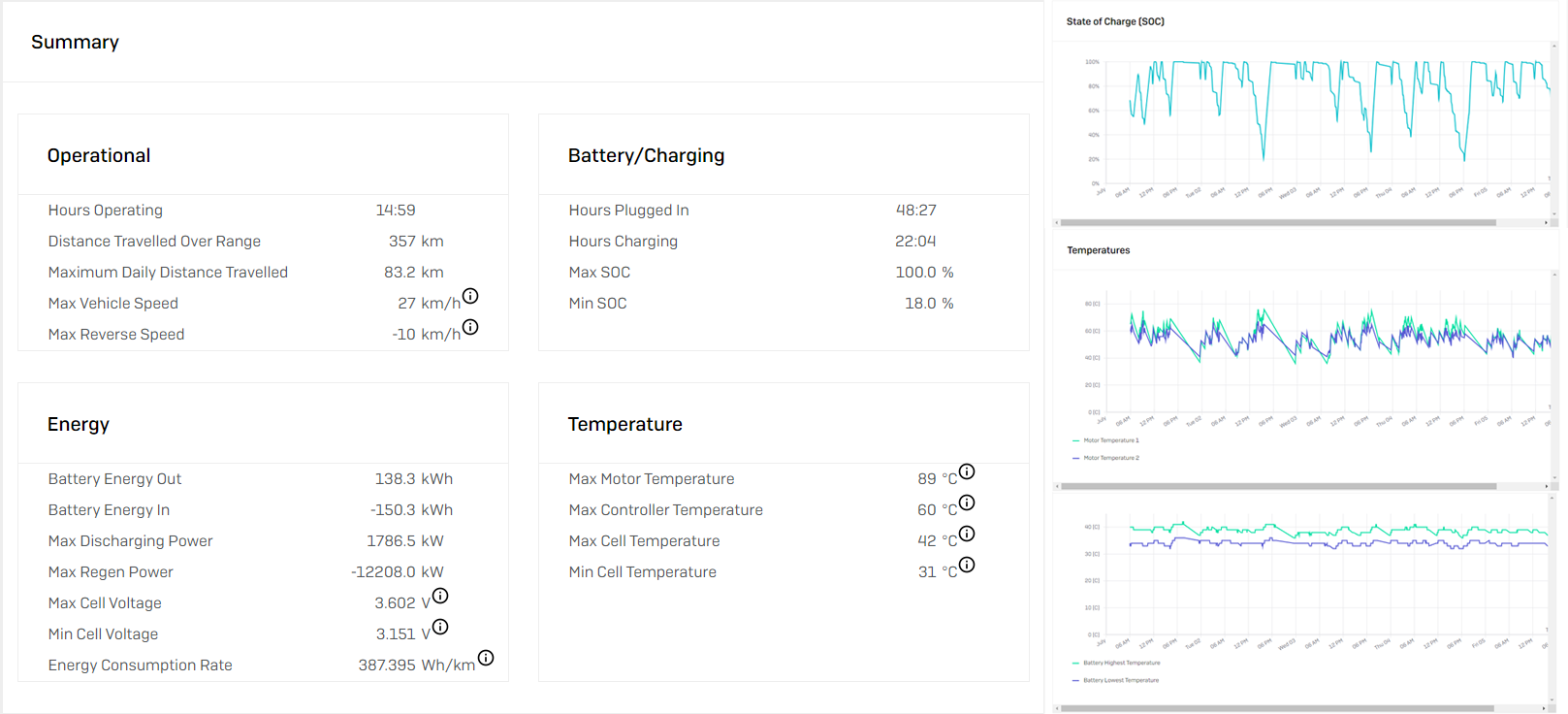Click Hours Charging value 22:04
The width and height of the screenshot is (1568, 714).
point(915,242)
